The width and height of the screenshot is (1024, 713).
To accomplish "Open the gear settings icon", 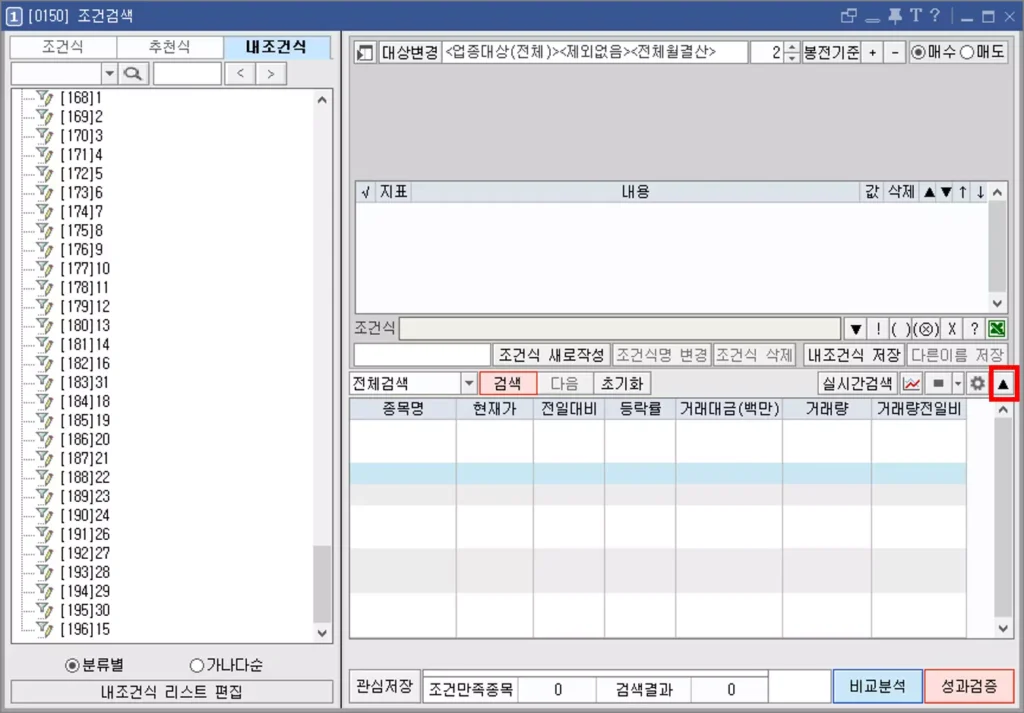I will 977,383.
